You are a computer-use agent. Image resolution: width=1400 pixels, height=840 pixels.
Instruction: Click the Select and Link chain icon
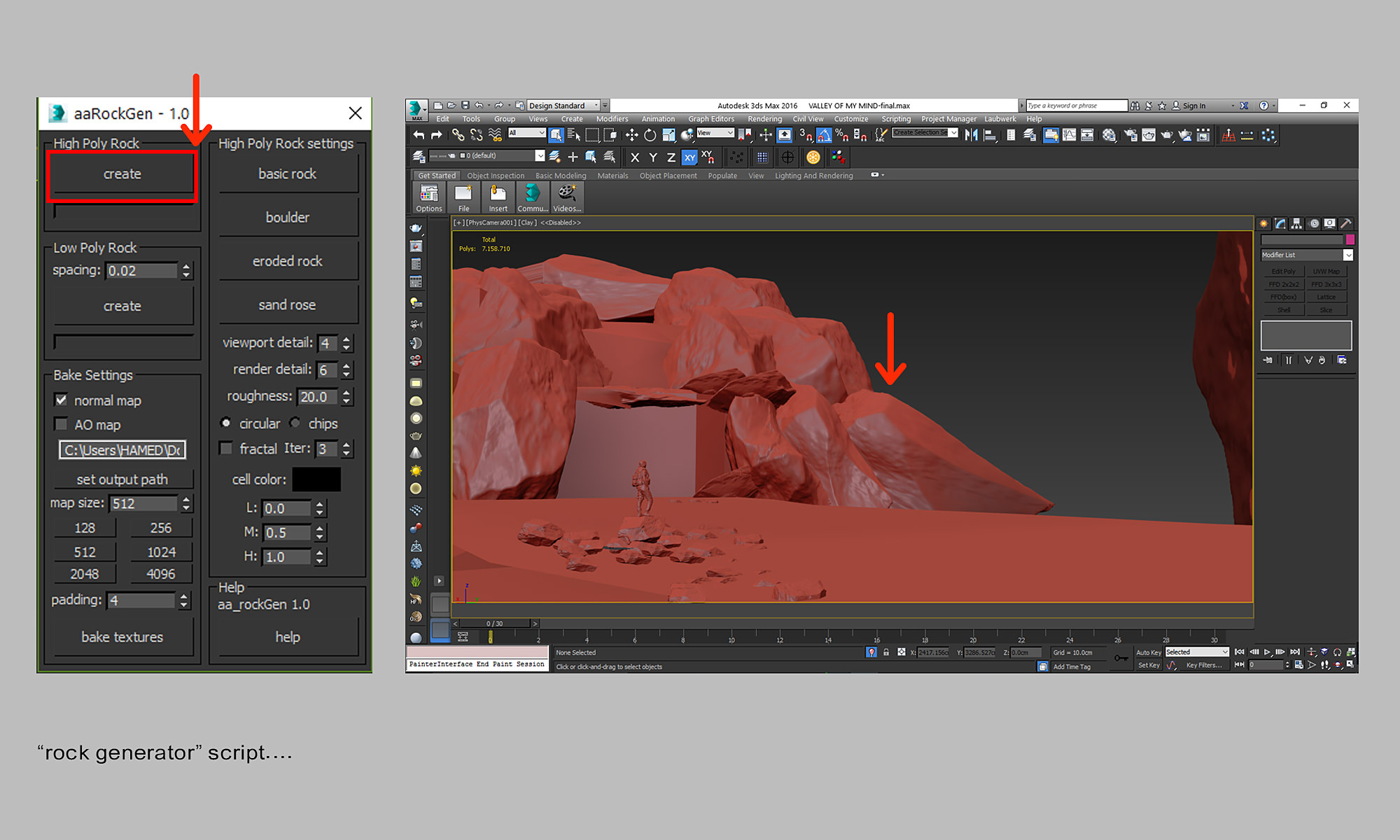pos(458,135)
